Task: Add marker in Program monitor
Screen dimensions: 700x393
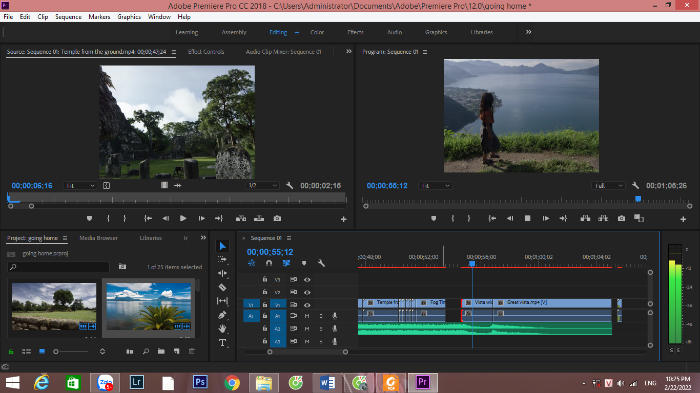Action: pos(433,218)
